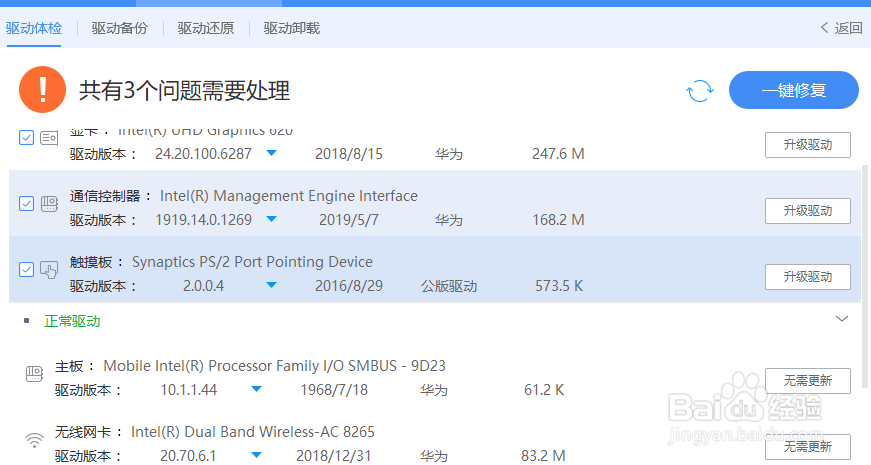This screenshot has width=871, height=465.
Task: Click the back arrow beside 返回
Action: [825, 28]
